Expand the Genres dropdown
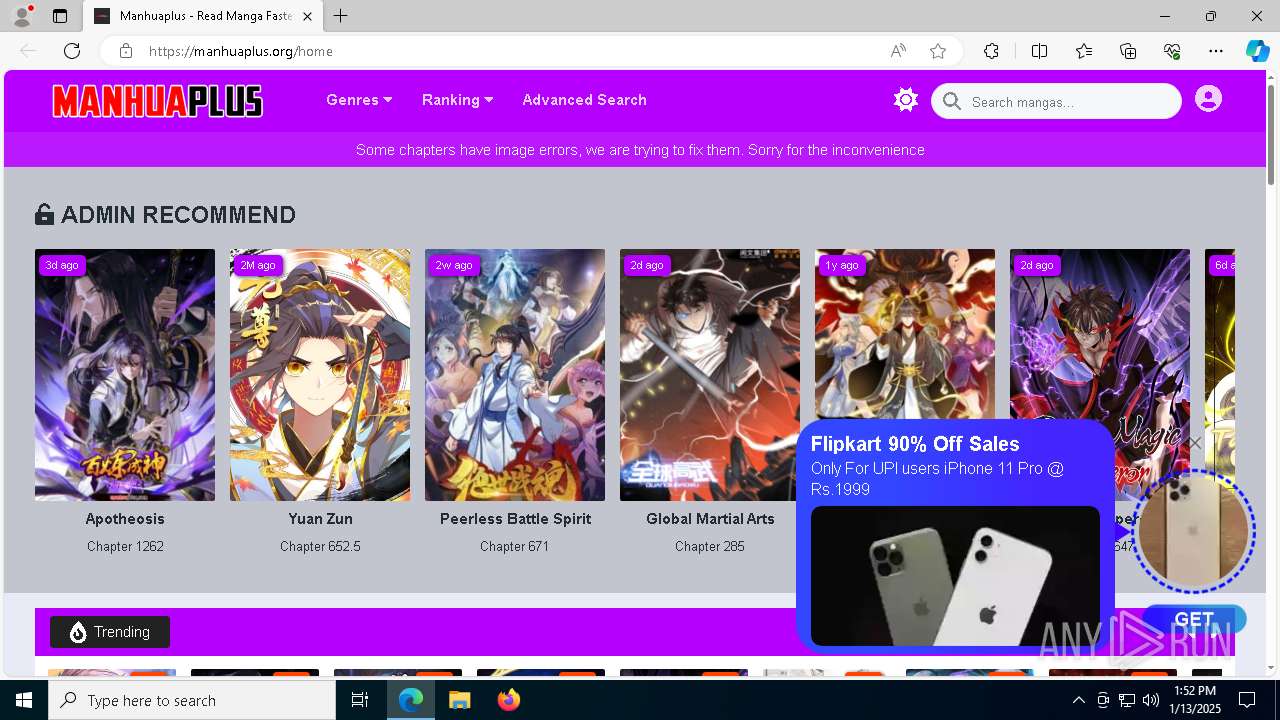This screenshot has width=1280, height=720. tap(359, 100)
